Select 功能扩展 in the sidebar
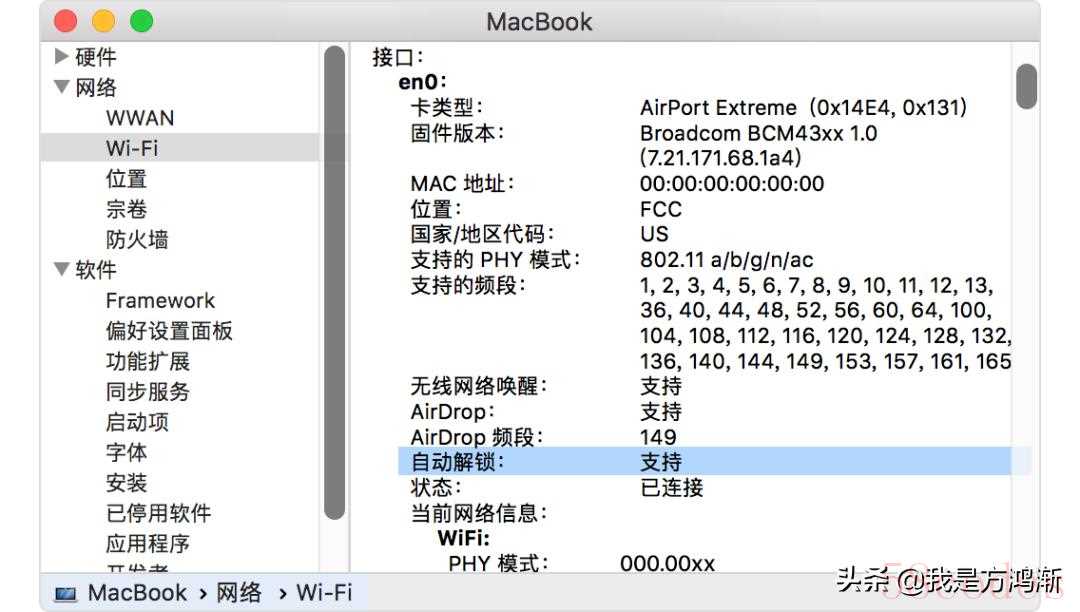The image size is (1080, 612). (x=147, y=361)
